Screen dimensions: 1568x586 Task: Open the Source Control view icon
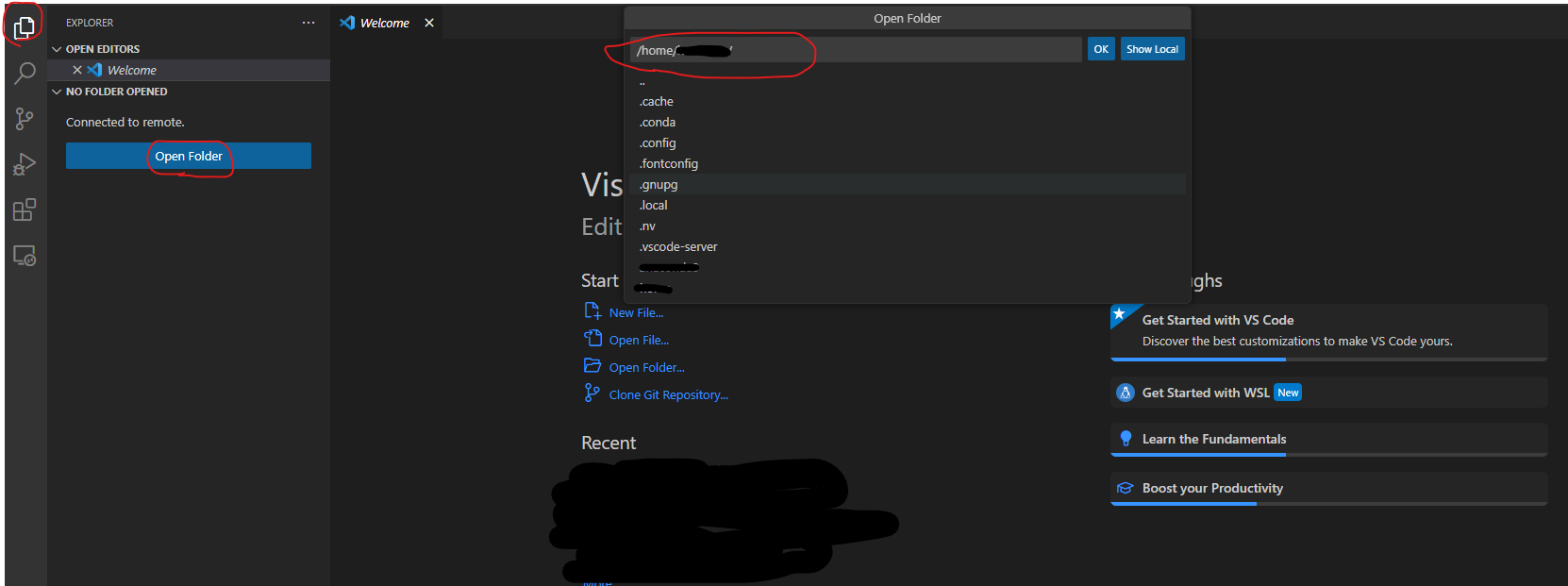tap(25, 119)
